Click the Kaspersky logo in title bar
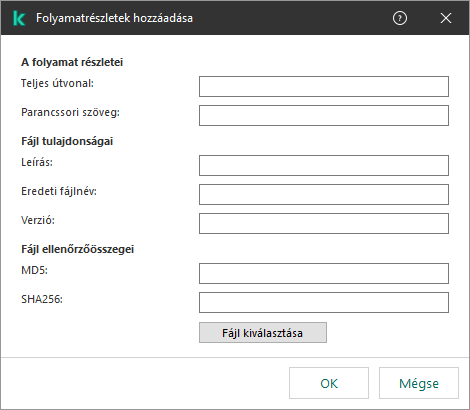The height and width of the screenshot is (410, 470). tap(19, 18)
